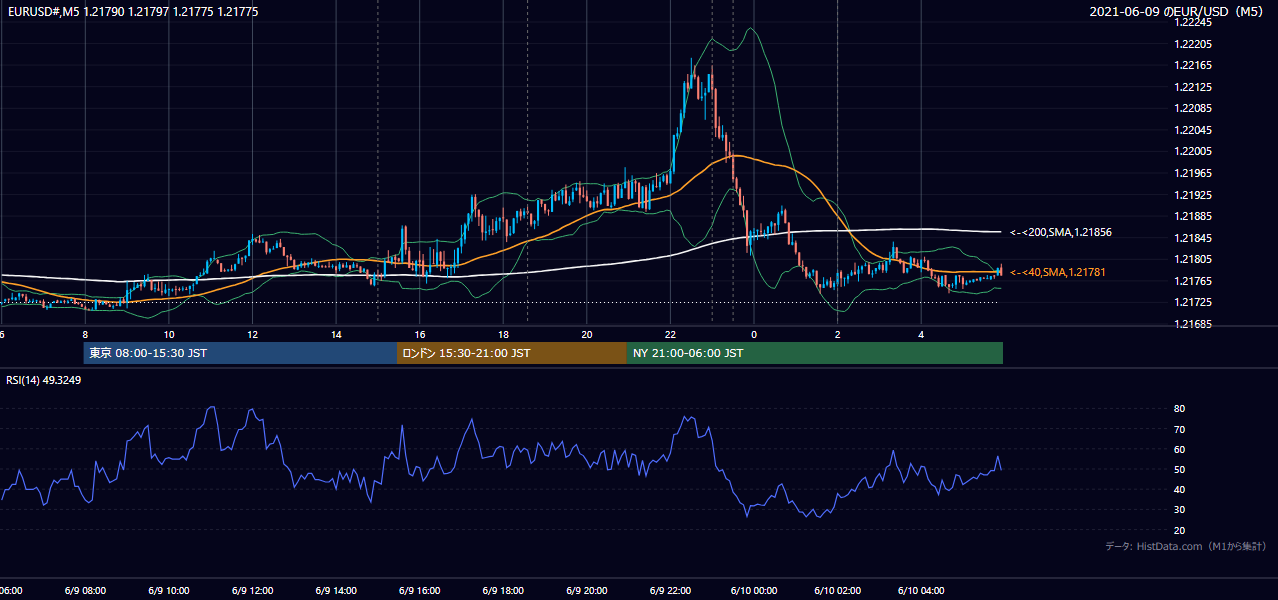Click price axis value 1.21725
The height and width of the screenshot is (600, 1278).
(1191, 302)
